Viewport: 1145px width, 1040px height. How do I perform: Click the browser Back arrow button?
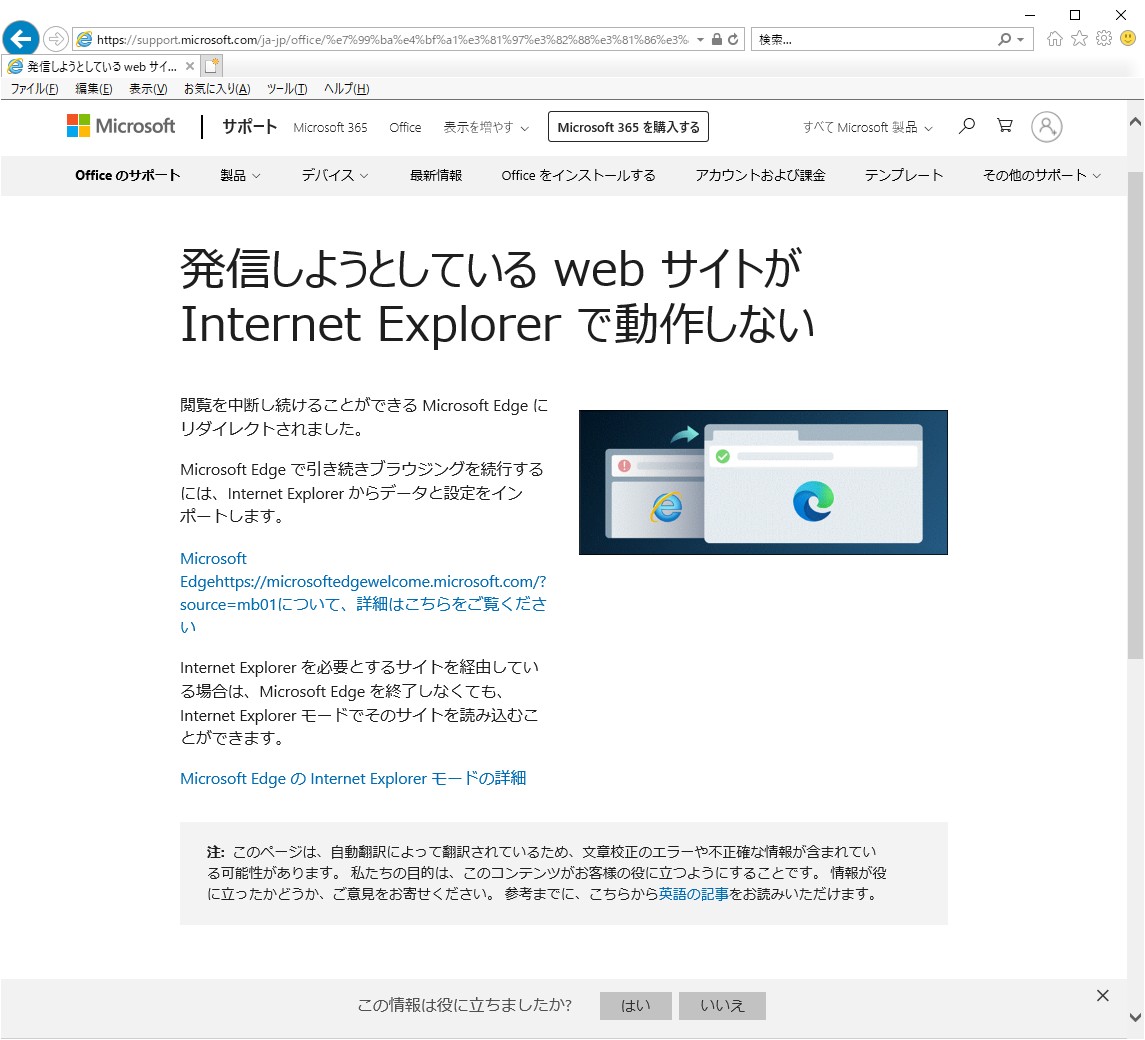[x=20, y=39]
